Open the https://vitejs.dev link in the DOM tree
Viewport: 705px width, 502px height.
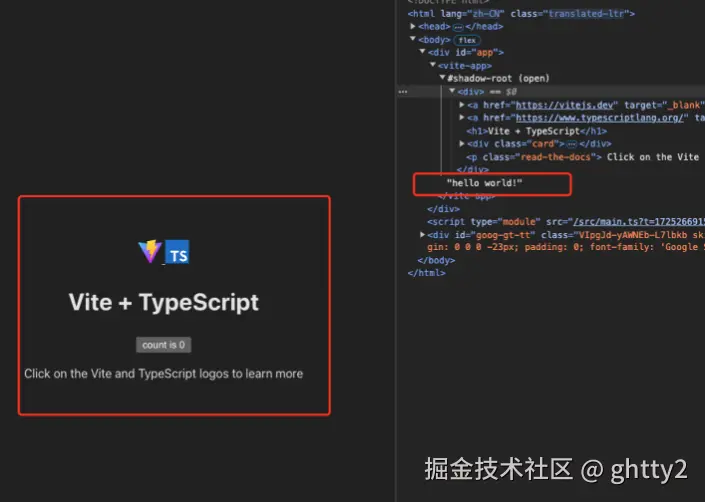(x=564, y=105)
